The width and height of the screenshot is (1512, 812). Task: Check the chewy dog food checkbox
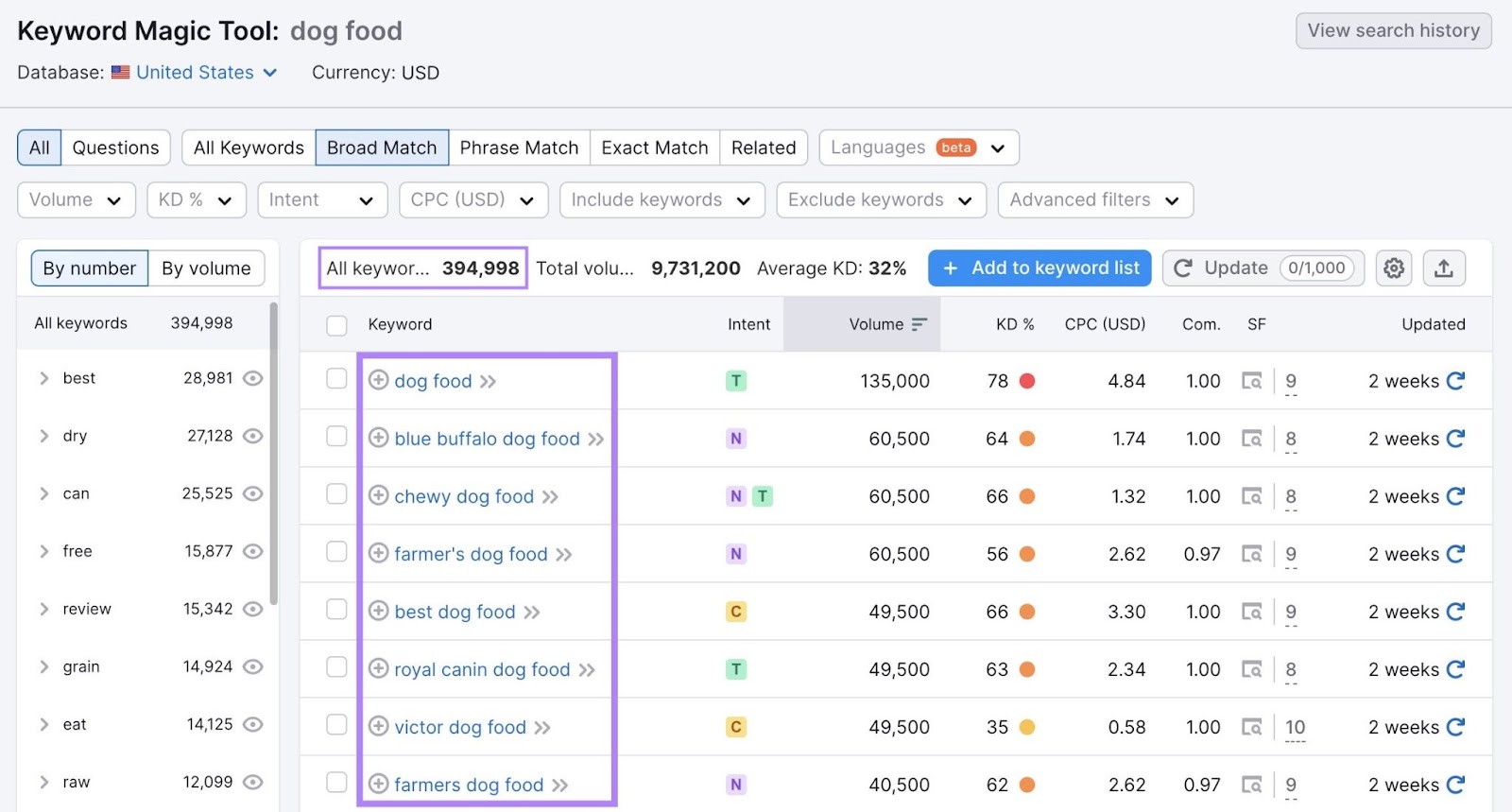click(336, 493)
